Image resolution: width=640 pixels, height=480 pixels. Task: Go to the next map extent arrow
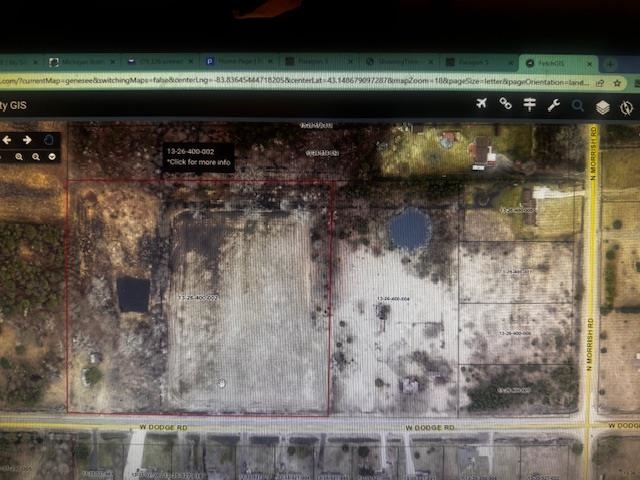pyautogui.click(x=27, y=140)
